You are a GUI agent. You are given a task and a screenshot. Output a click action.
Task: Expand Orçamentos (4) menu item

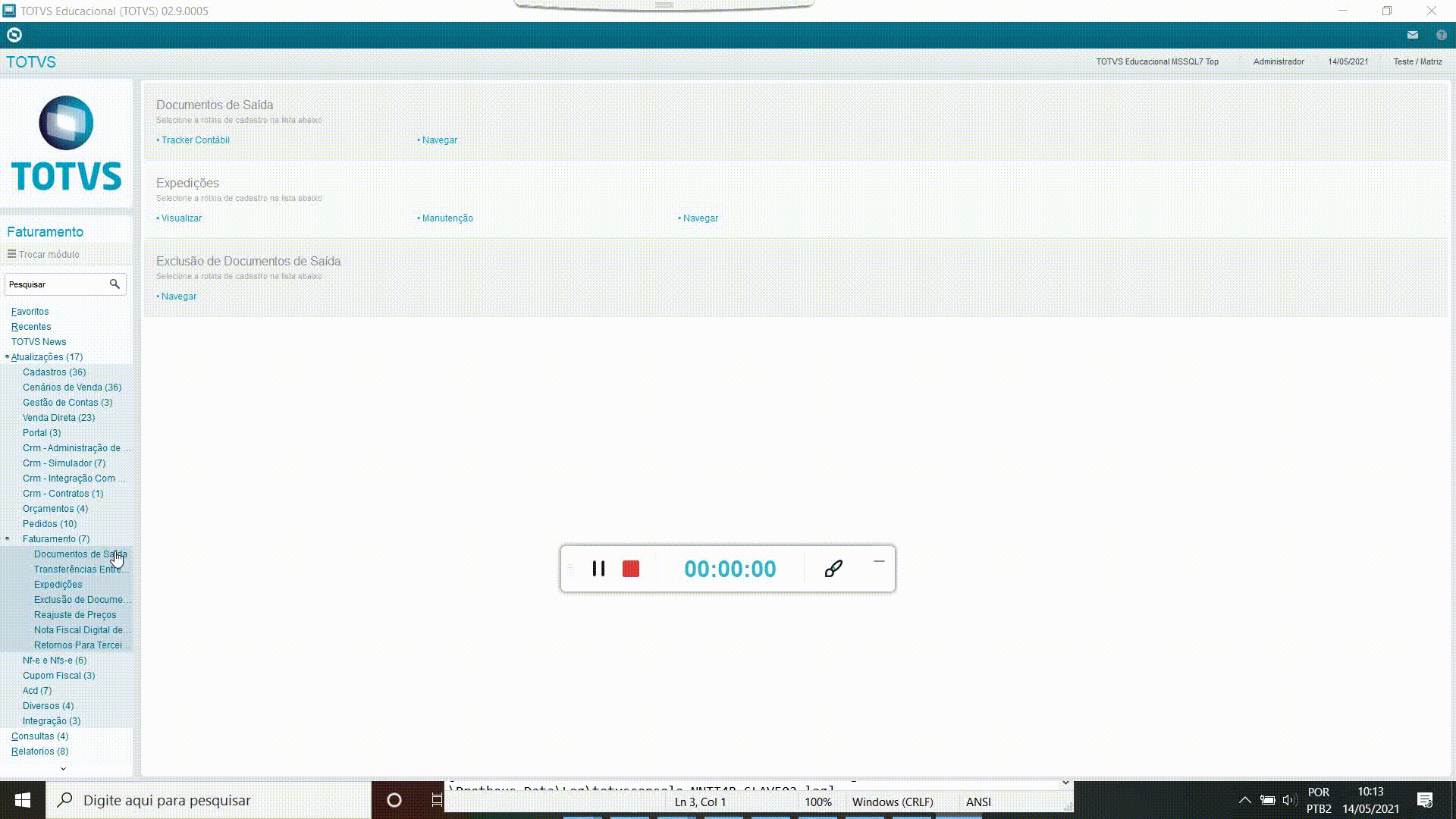55,509
